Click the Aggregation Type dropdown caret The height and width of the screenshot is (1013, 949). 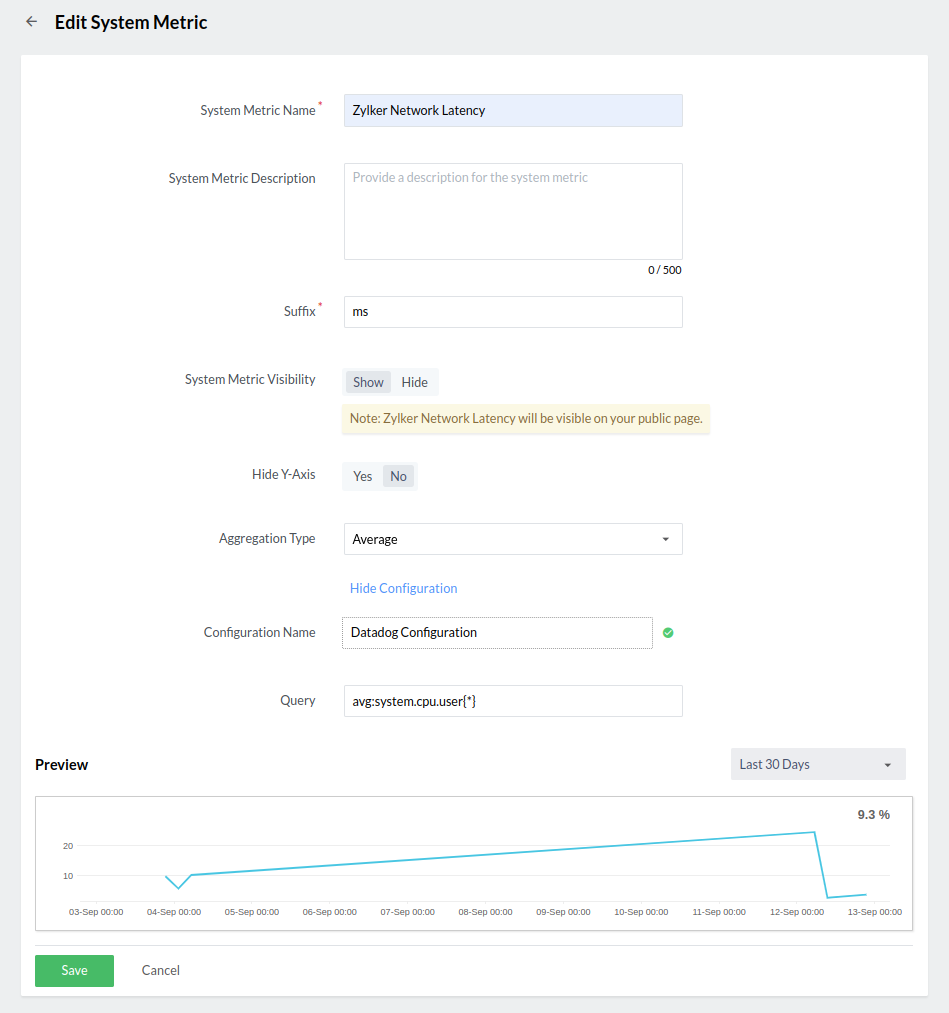point(666,539)
